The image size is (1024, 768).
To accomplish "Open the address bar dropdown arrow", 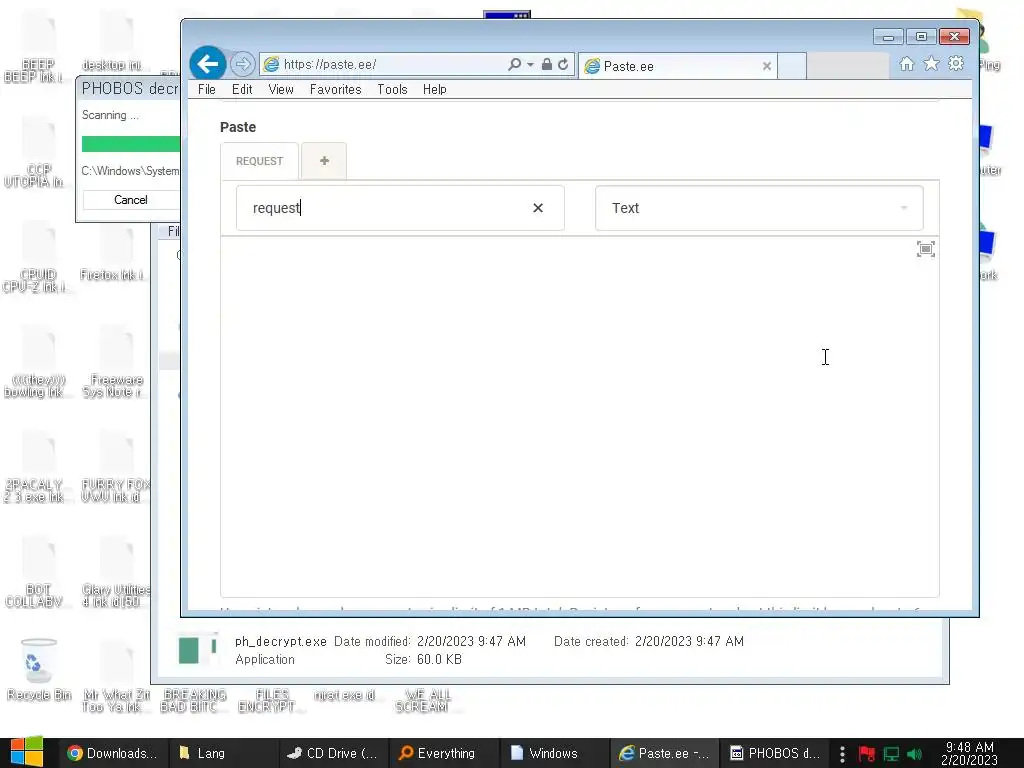I will point(530,64).
